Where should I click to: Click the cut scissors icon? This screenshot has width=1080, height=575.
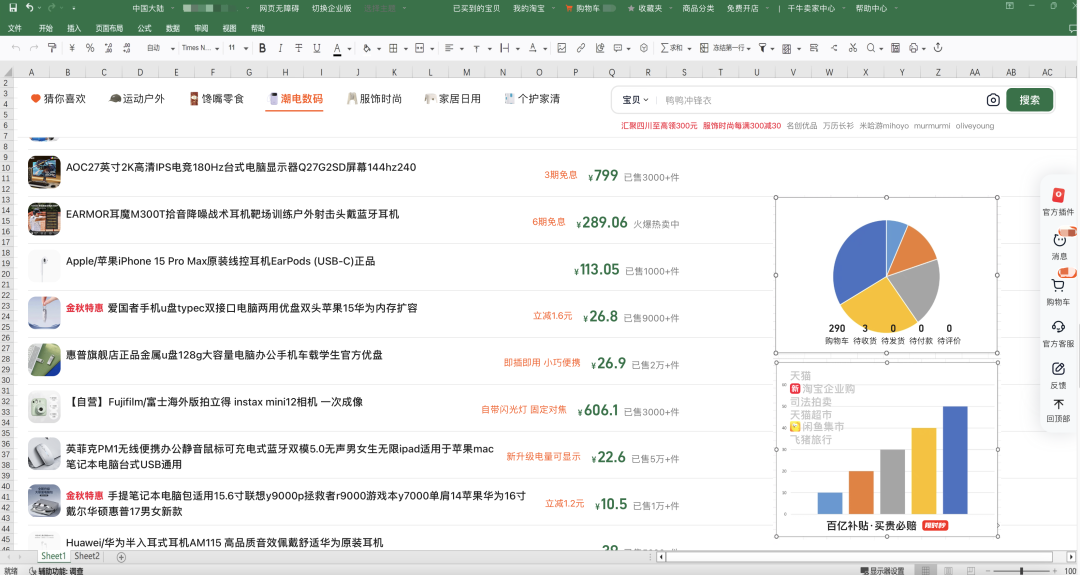[x=853, y=48]
